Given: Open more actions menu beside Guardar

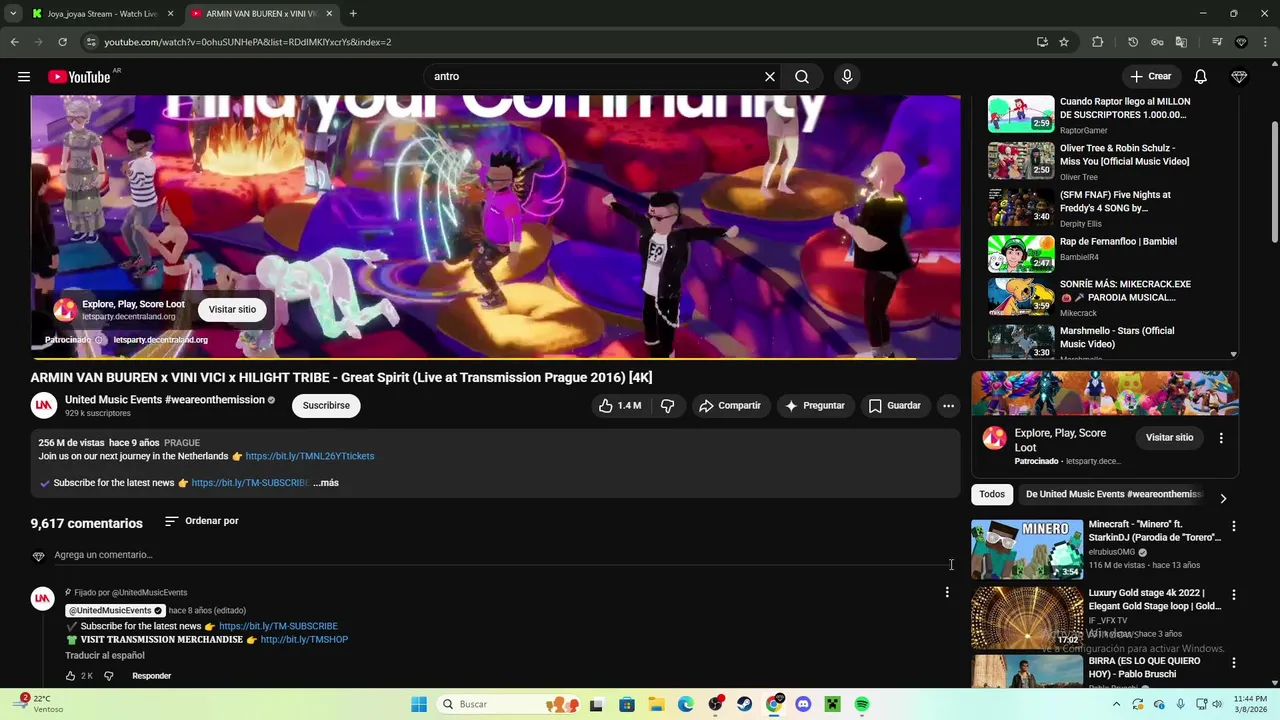Looking at the screenshot, I should click(x=948, y=406).
